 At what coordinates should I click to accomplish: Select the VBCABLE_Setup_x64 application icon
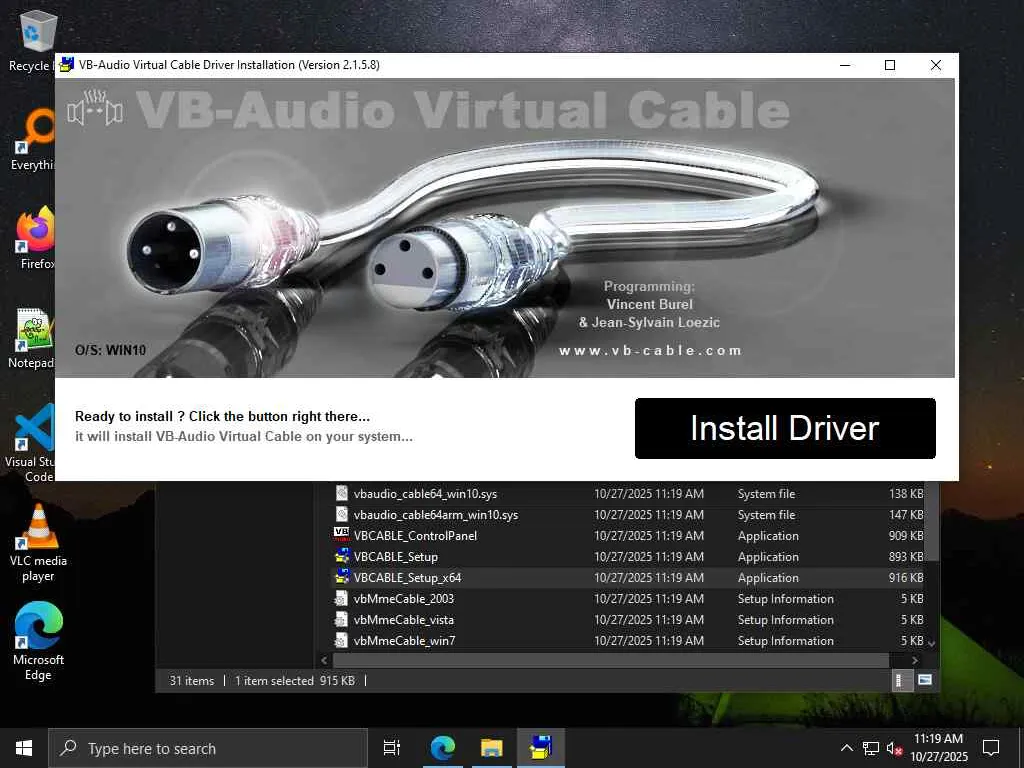pos(342,577)
